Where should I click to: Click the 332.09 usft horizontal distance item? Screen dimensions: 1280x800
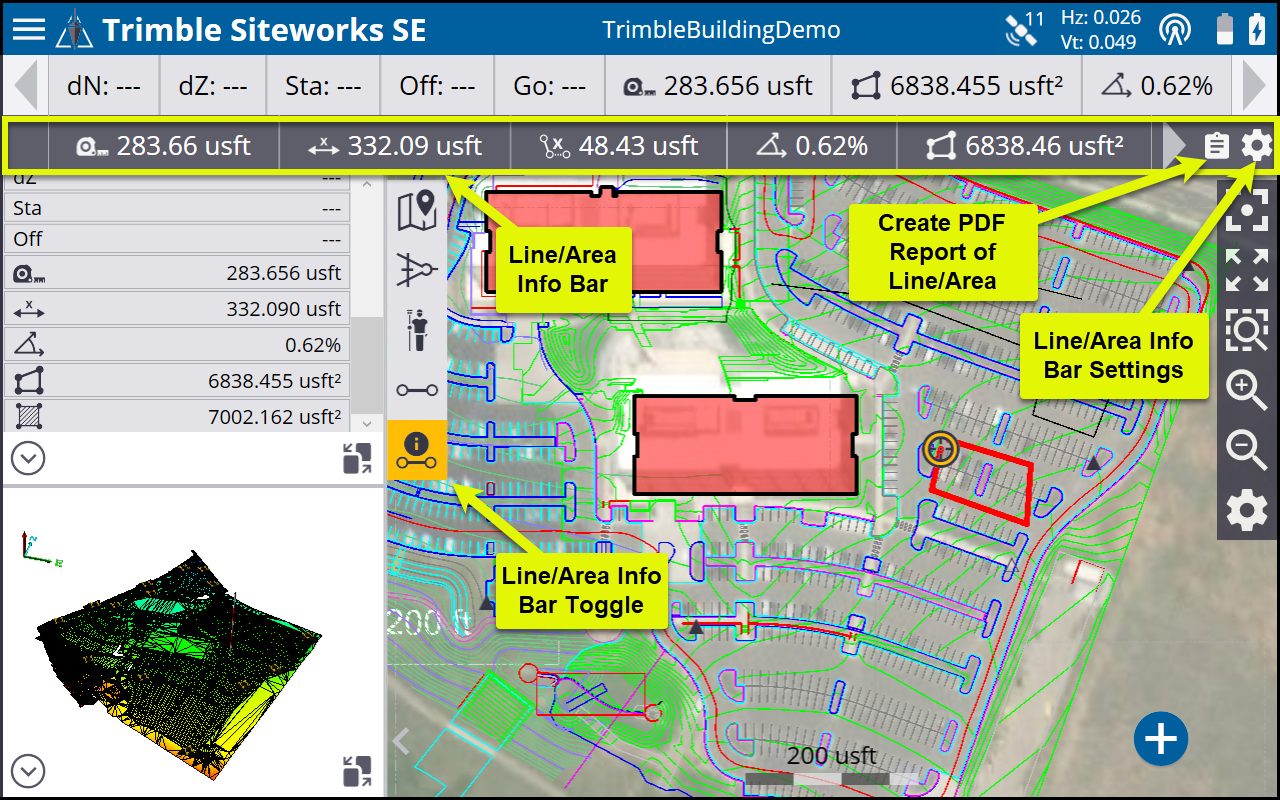click(x=394, y=146)
